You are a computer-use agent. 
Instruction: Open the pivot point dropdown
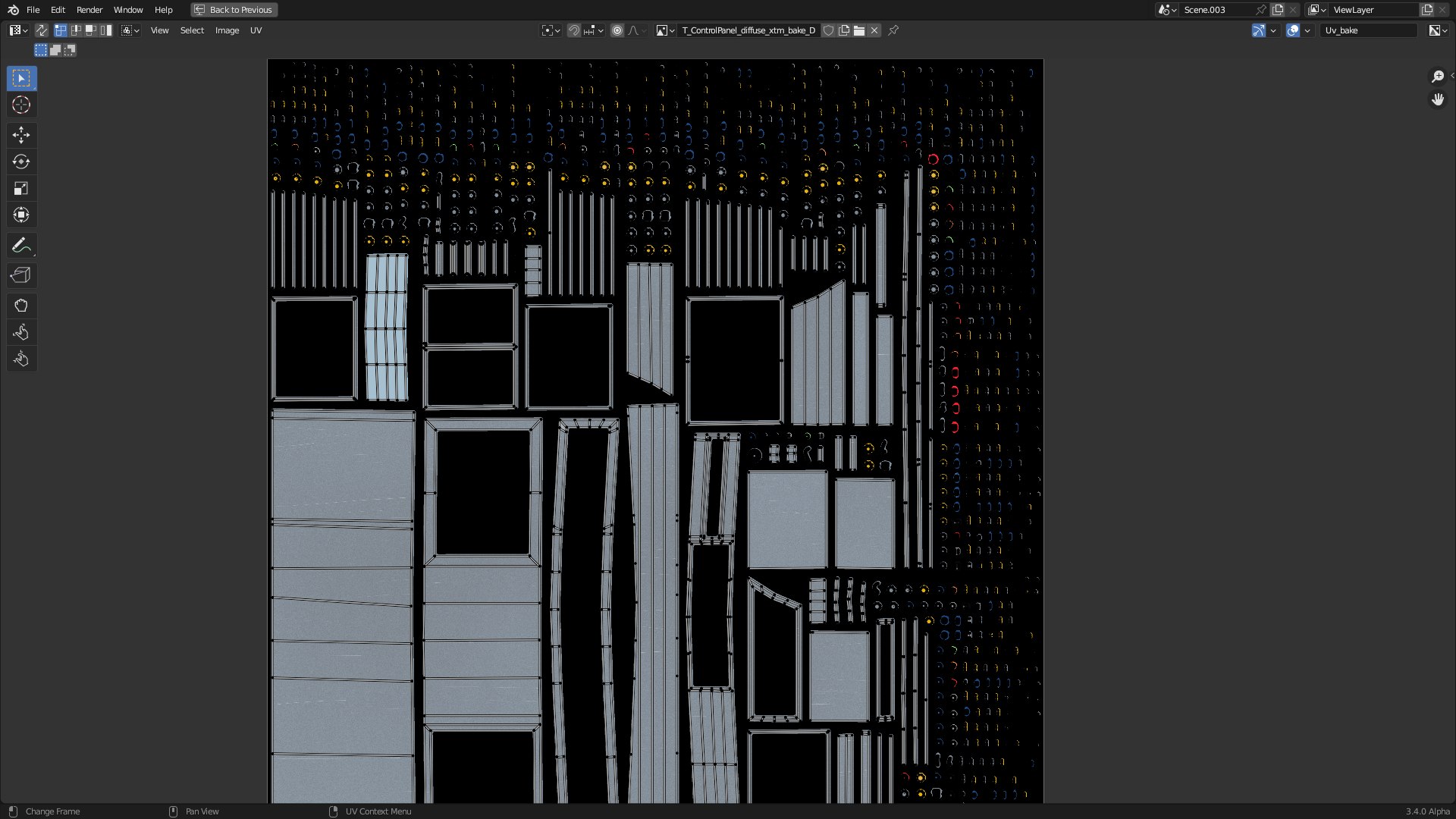point(551,30)
